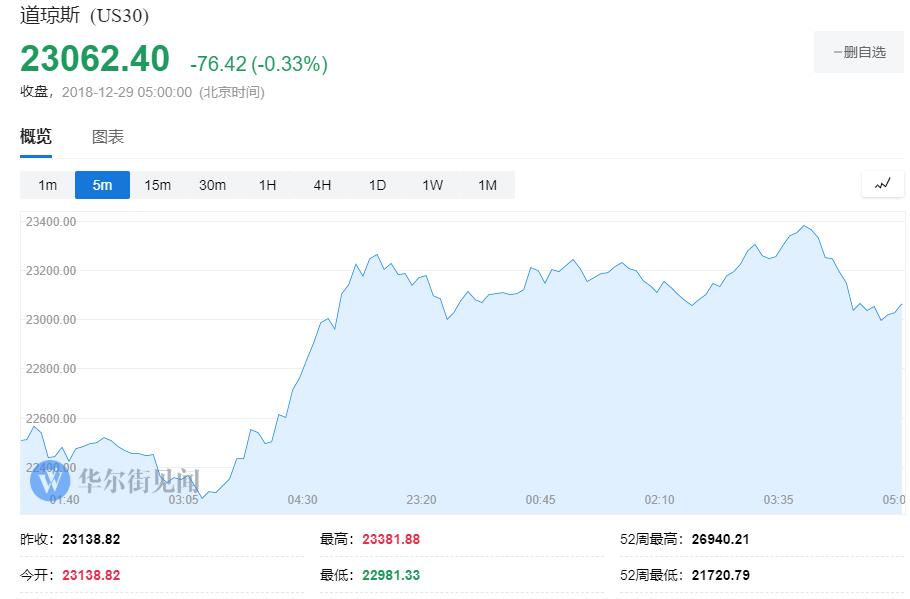
Task: Open the 图表 tab
Action: [x=108, y=137]
